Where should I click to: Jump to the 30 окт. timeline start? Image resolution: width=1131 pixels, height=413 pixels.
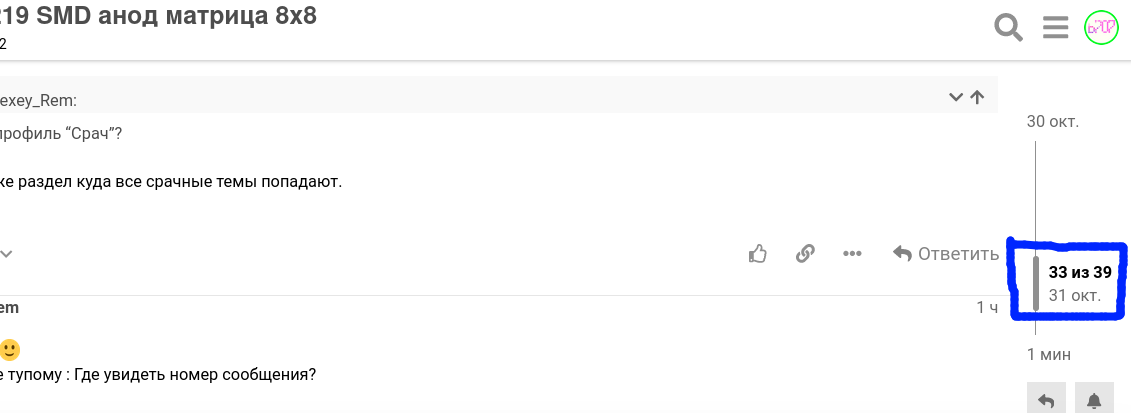coord(1053,121)
